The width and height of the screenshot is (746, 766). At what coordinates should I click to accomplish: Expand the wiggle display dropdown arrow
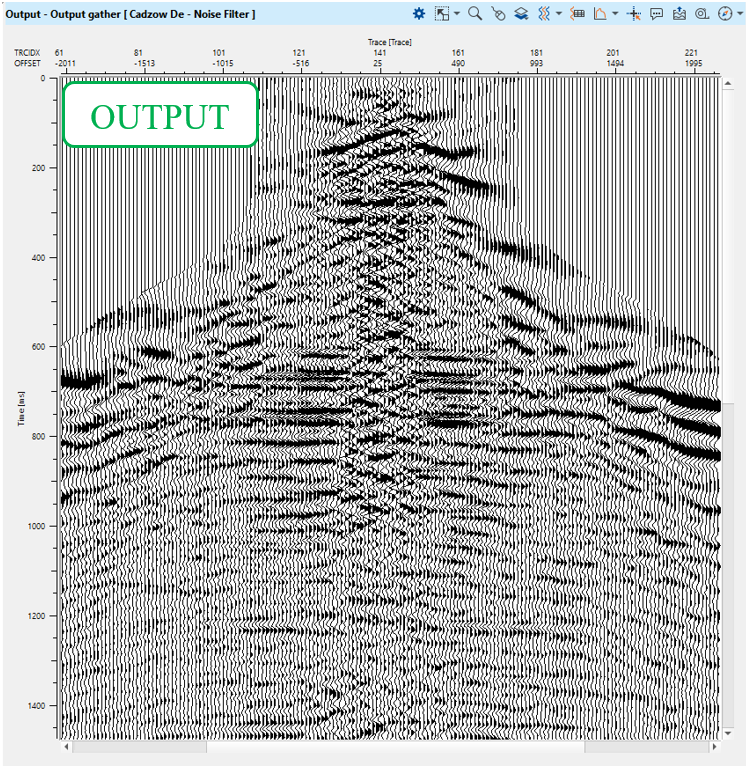pyautogui.click(x=559, y=14)
